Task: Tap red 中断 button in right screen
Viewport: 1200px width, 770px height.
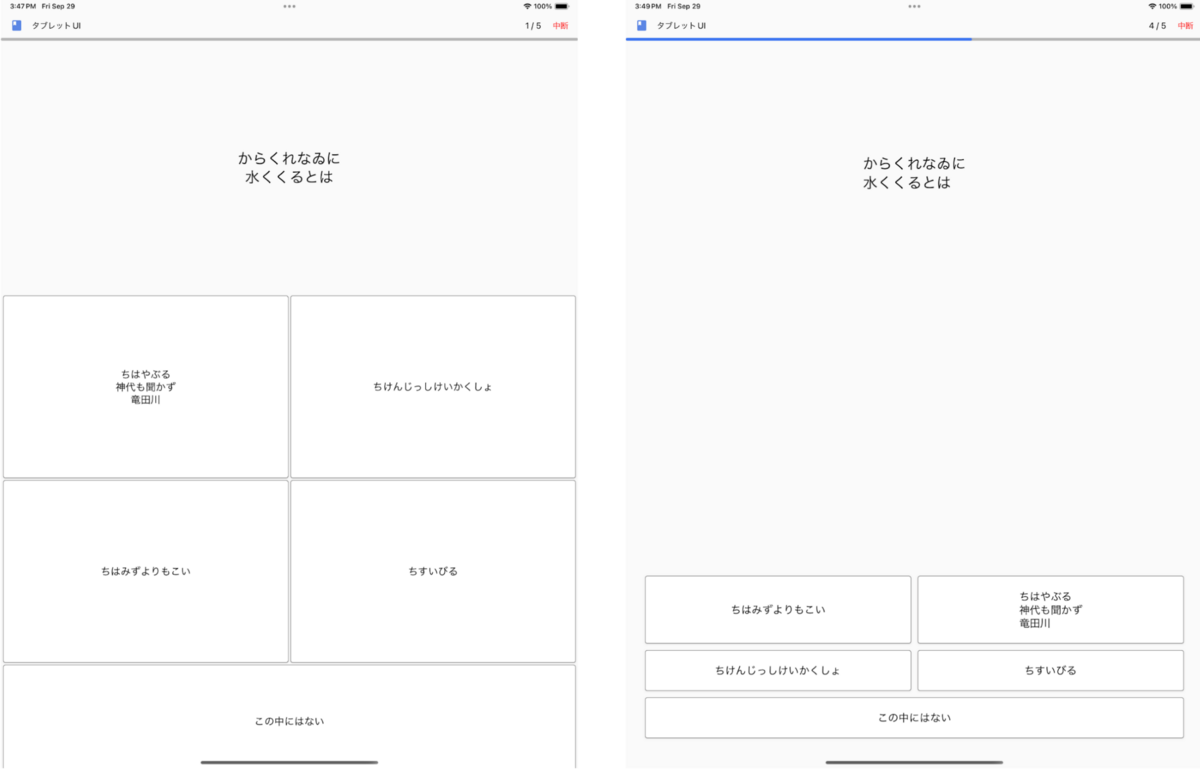Action: 1186,26
